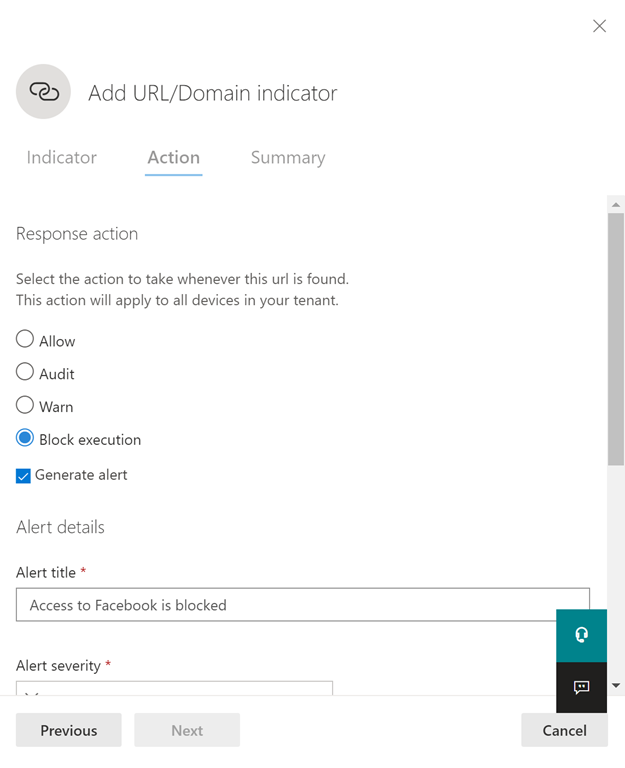625x768 pixels.
Task: Click the Alert title text field
Action: 302,605
